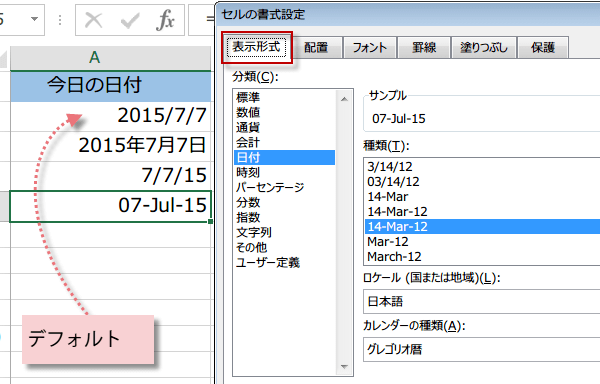Open the 保護 tab
This screenshot has height=384, width=600.
coord(543,47)
